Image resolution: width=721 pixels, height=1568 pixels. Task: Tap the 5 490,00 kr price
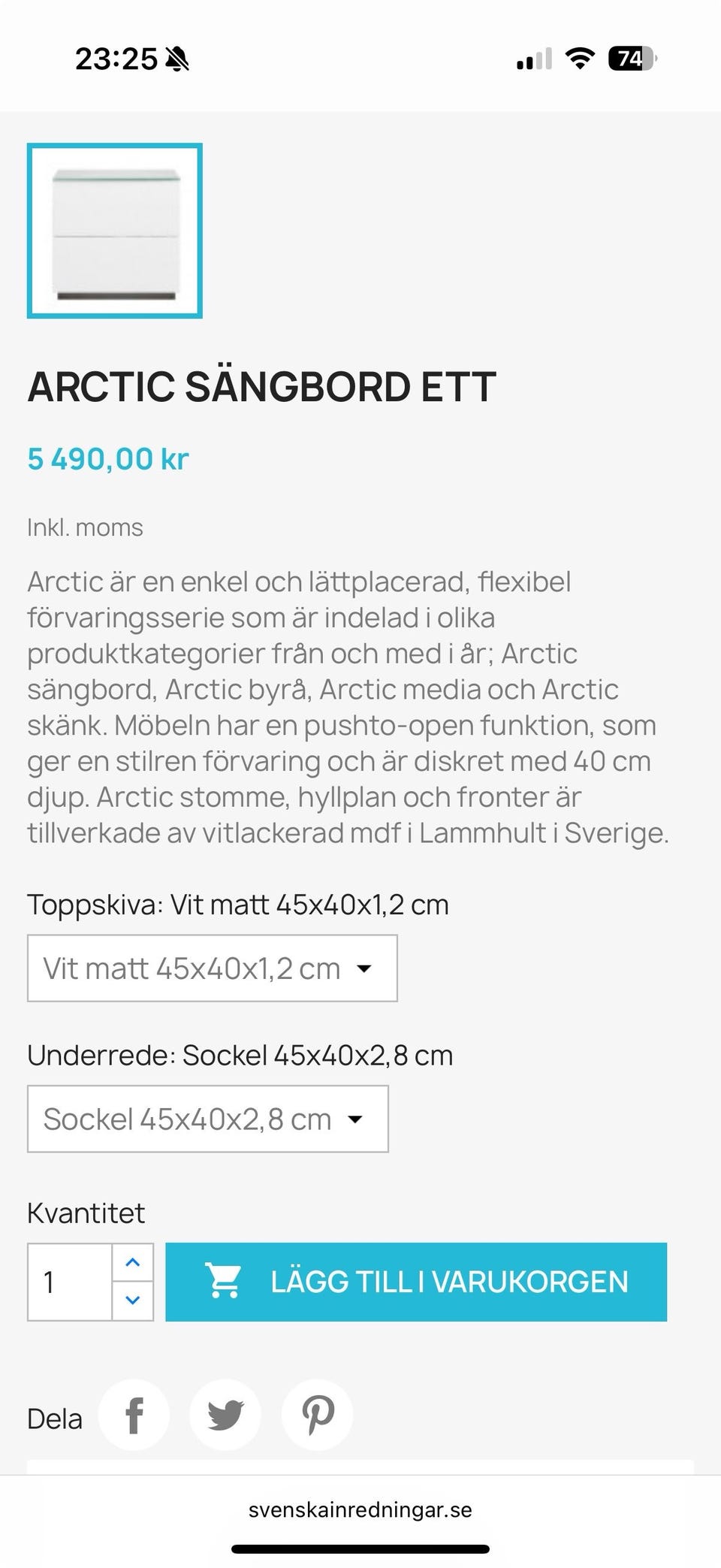(108, 458)
